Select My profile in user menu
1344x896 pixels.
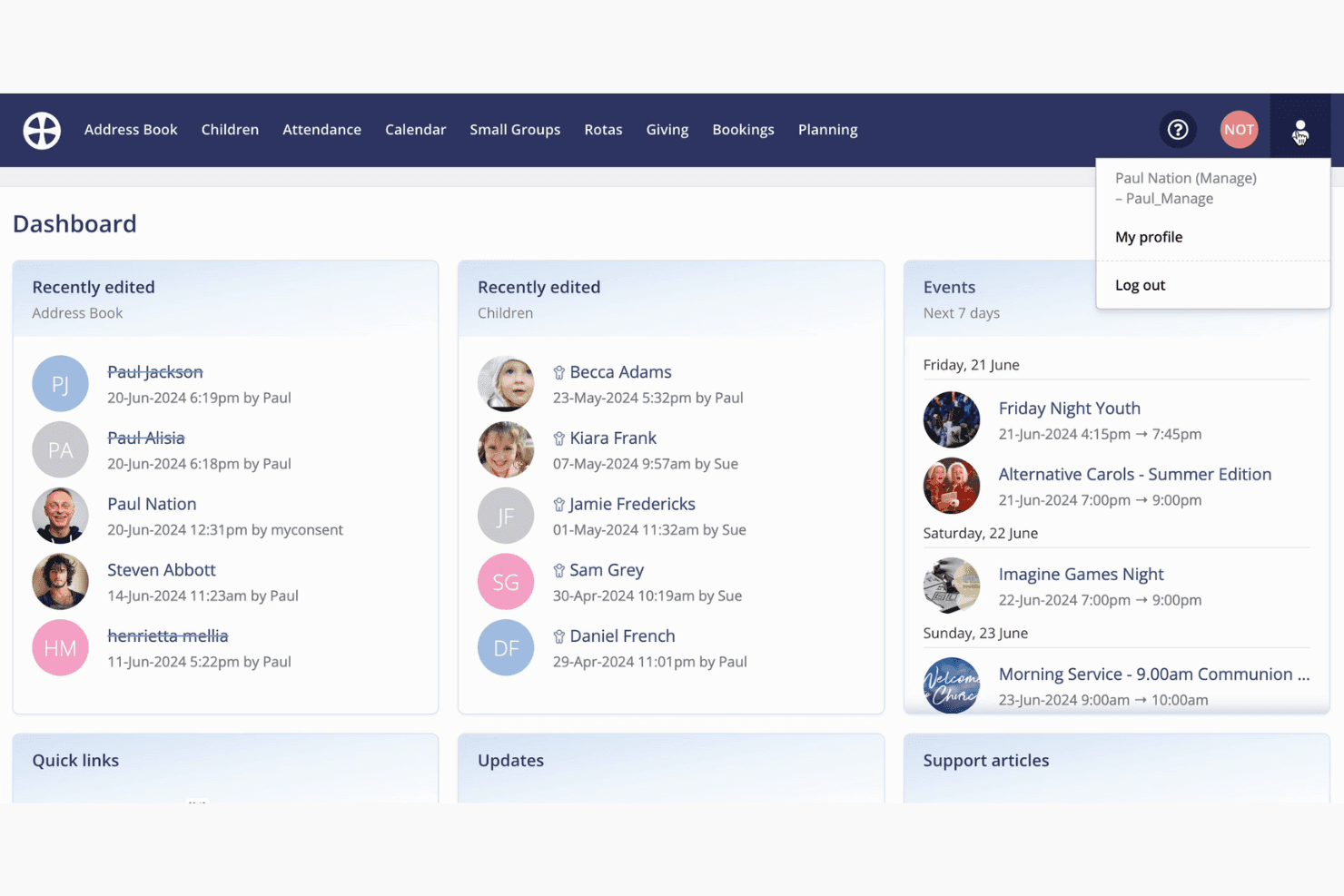1149,237
